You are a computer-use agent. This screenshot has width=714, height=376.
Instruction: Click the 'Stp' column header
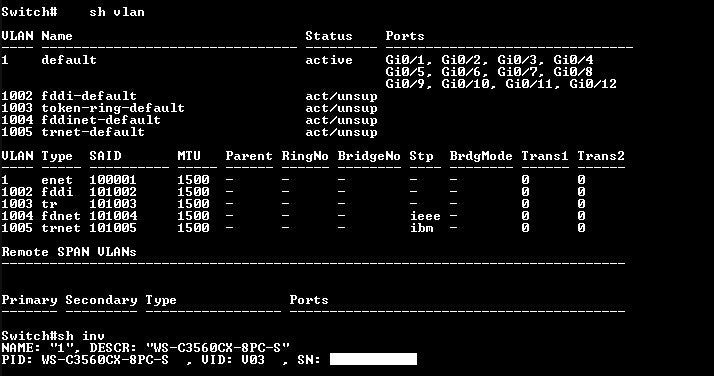[x=421, y=156]
